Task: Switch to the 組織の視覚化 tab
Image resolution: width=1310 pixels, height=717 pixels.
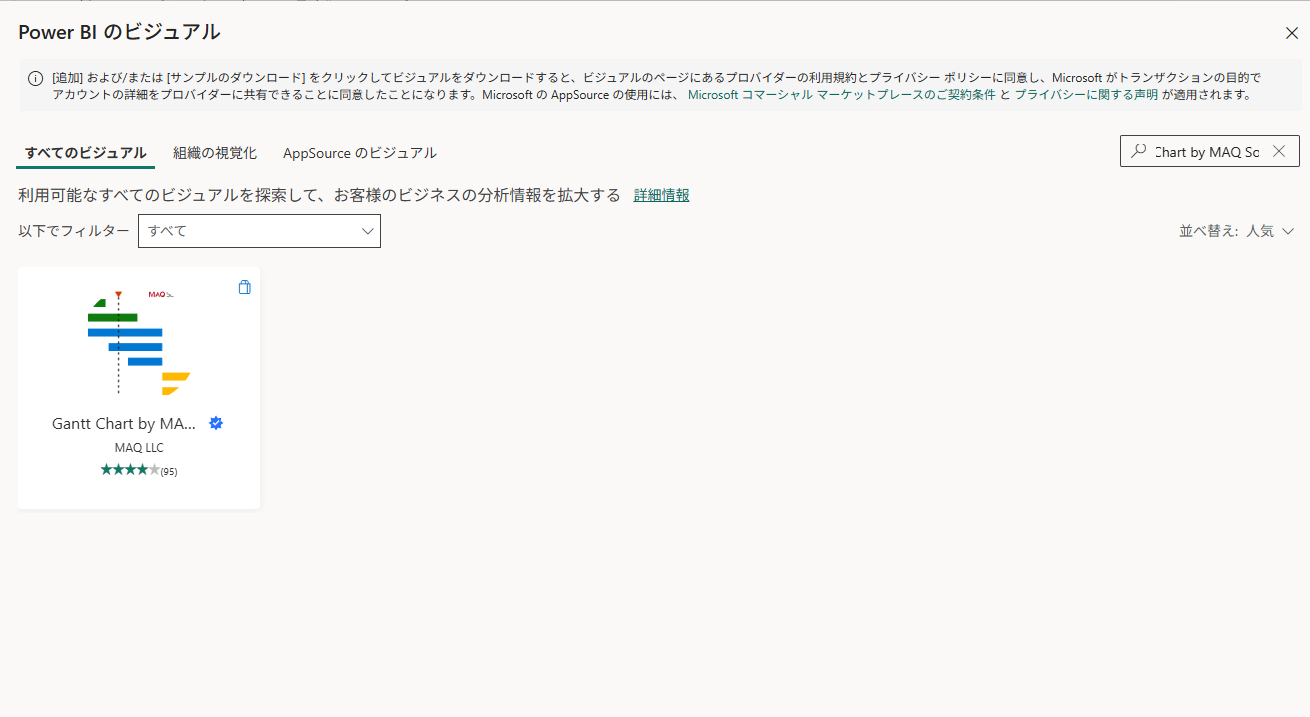Action: point(215,153)
